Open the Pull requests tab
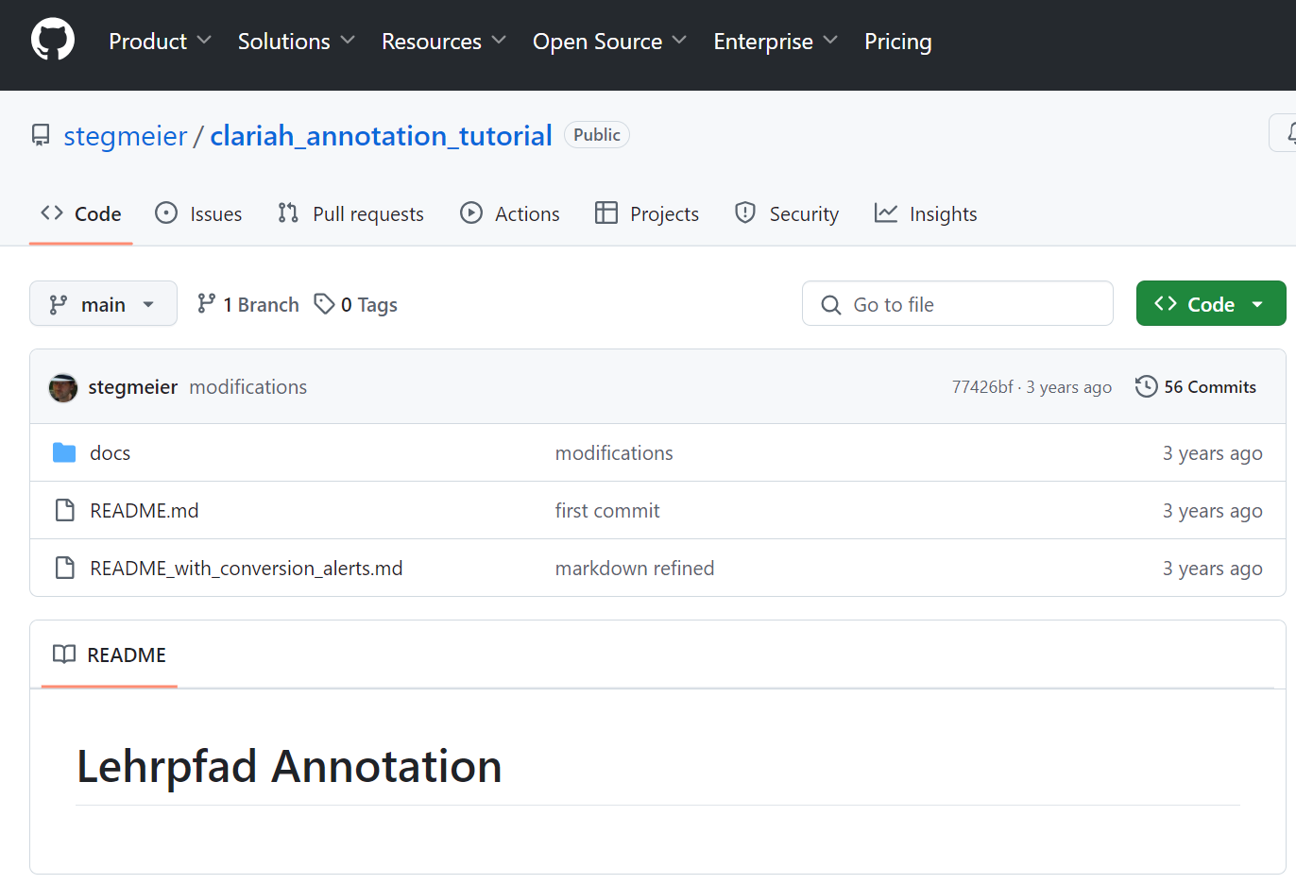 pyautogui.click(x=351, y=214)
